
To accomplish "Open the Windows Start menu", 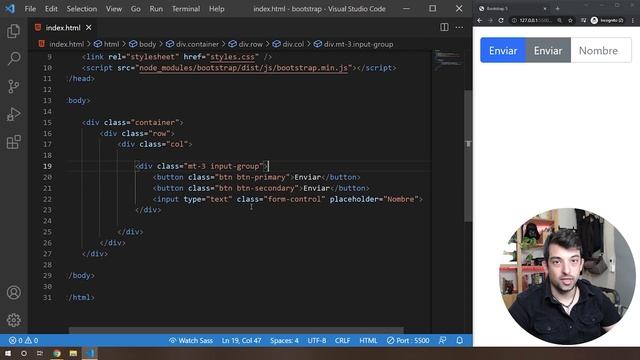I will click(8, 353).
